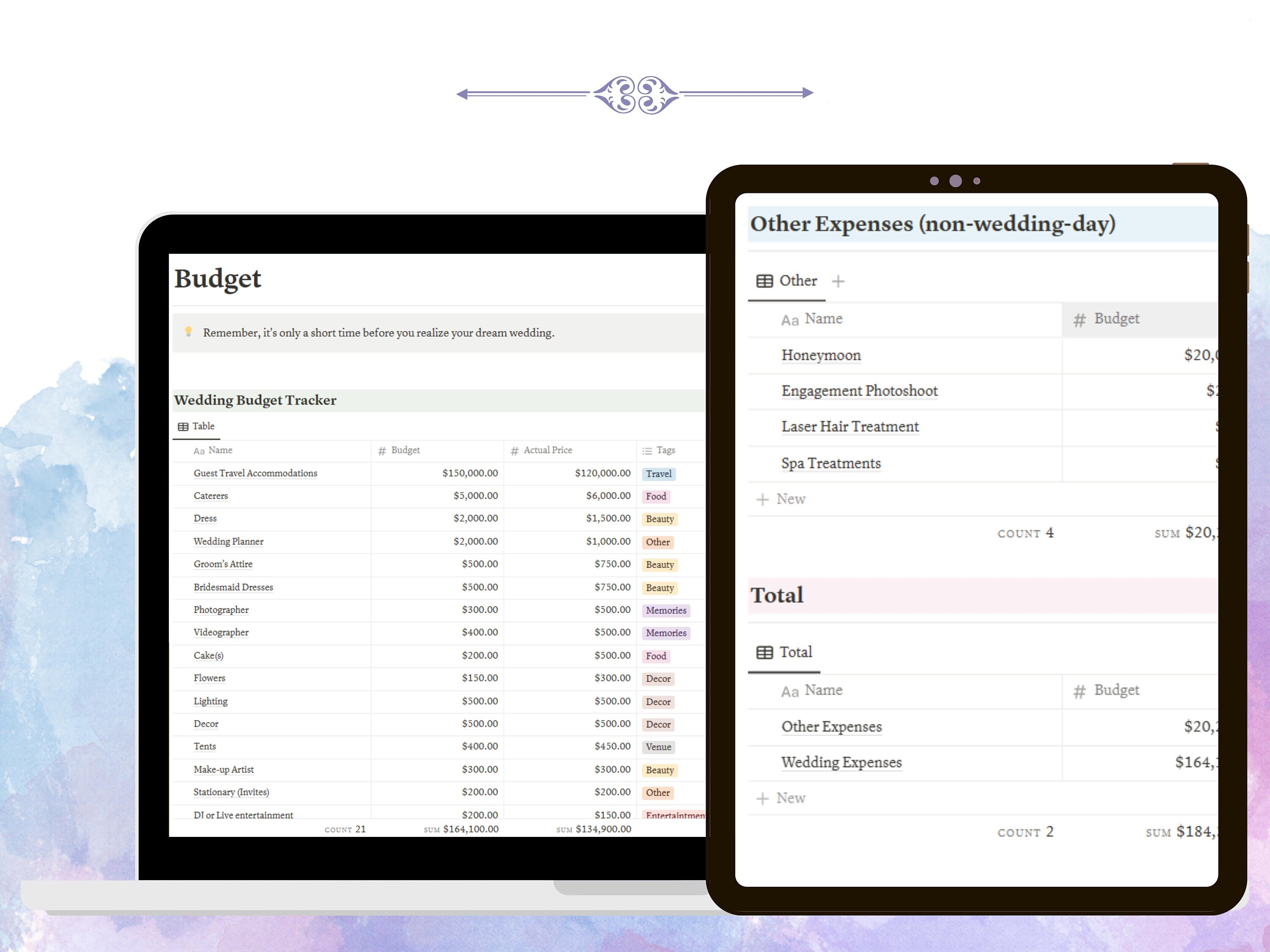Click the Food tag on Caterers row

(x=656, y=496)
